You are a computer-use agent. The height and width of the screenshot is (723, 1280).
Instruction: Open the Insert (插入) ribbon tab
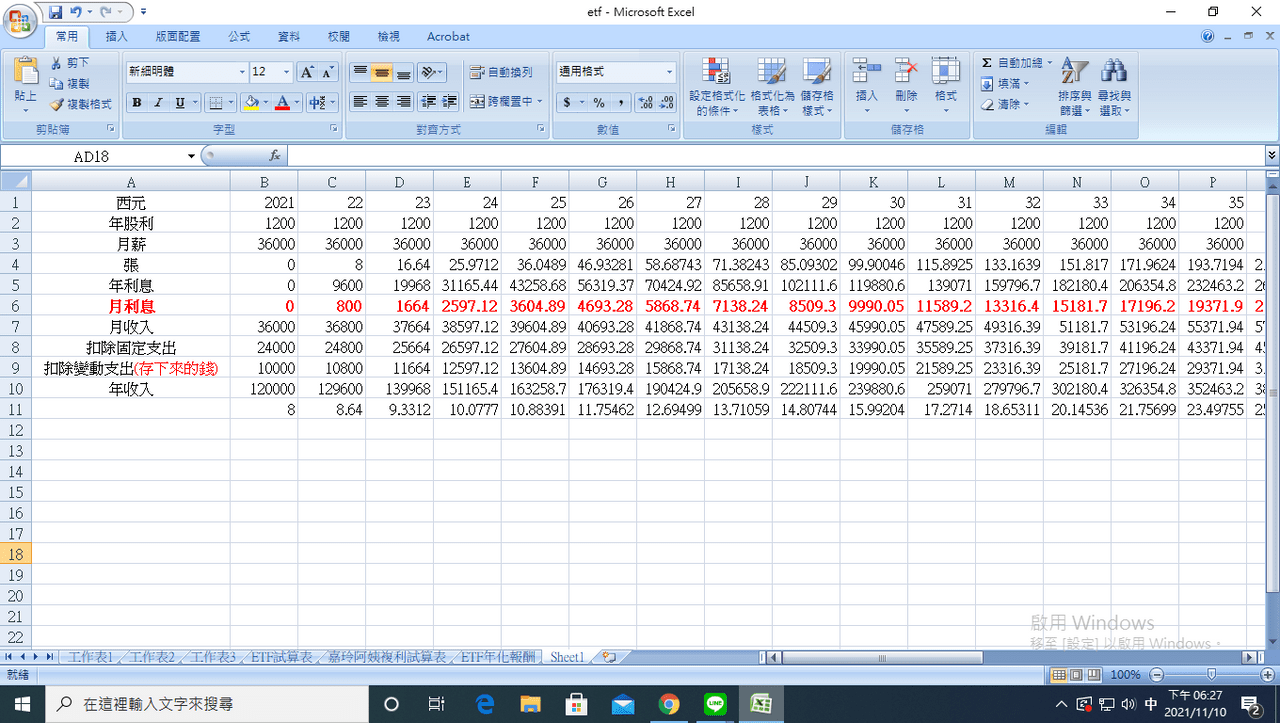117,36
